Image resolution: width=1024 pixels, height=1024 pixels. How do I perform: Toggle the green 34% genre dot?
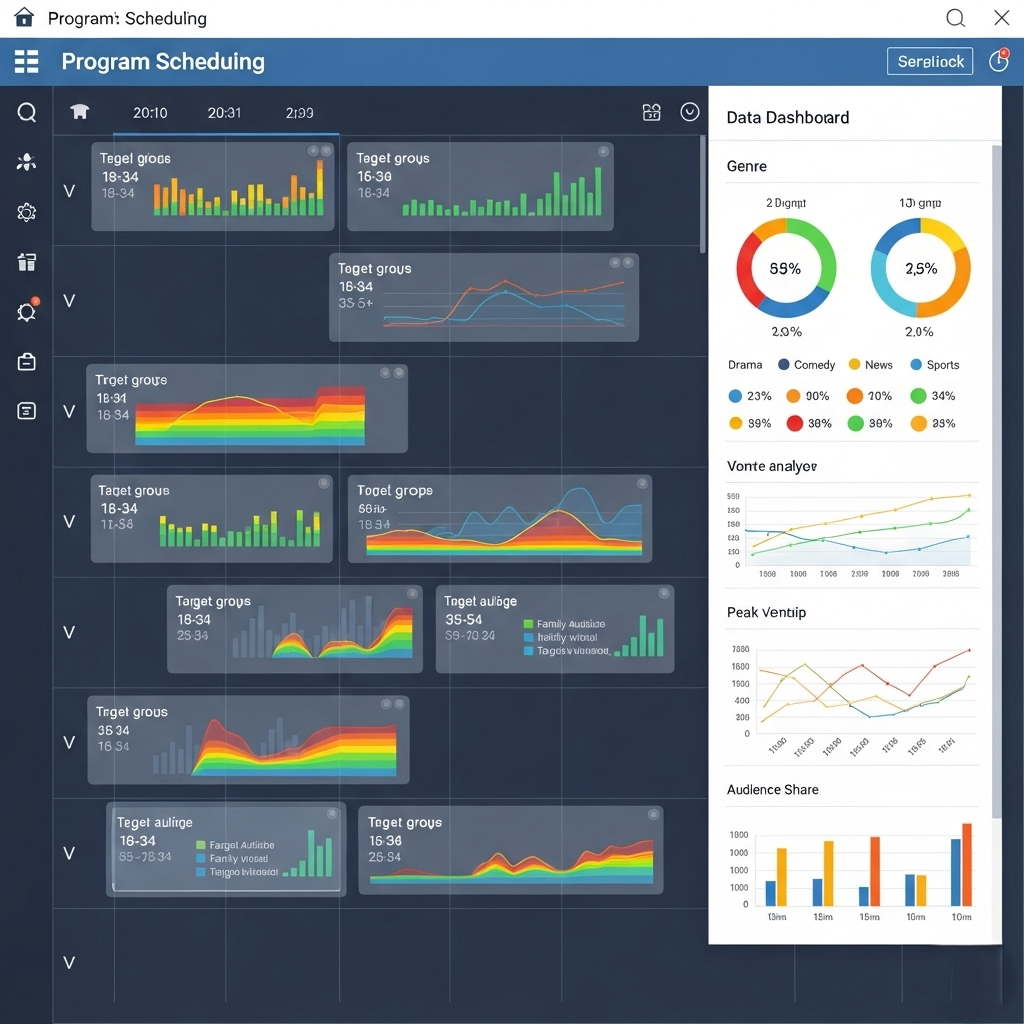click(918, 396)
